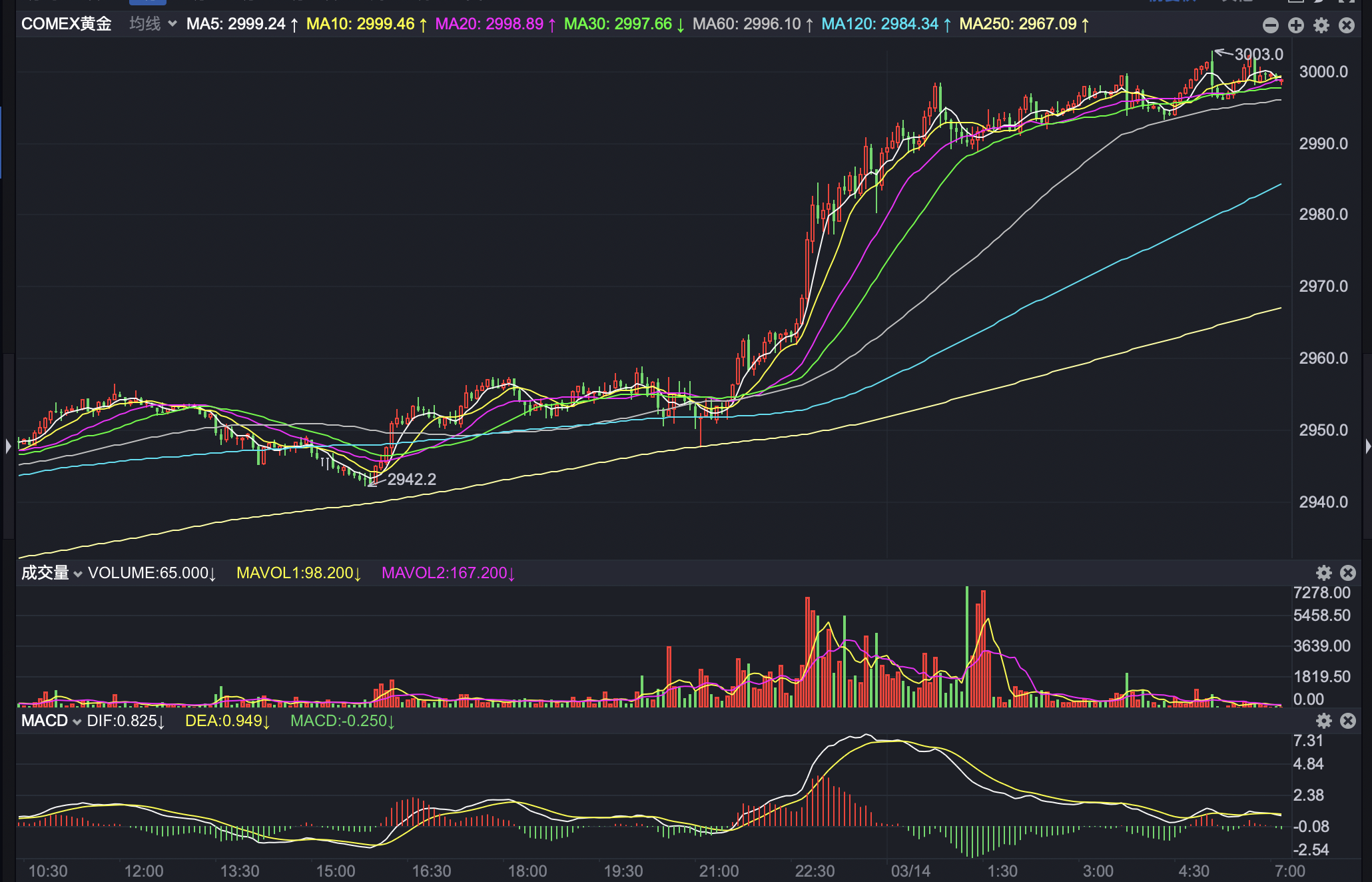1372x882 pixels.
Task: Expand right side panel arrow
Action: tap(1367, 446)
